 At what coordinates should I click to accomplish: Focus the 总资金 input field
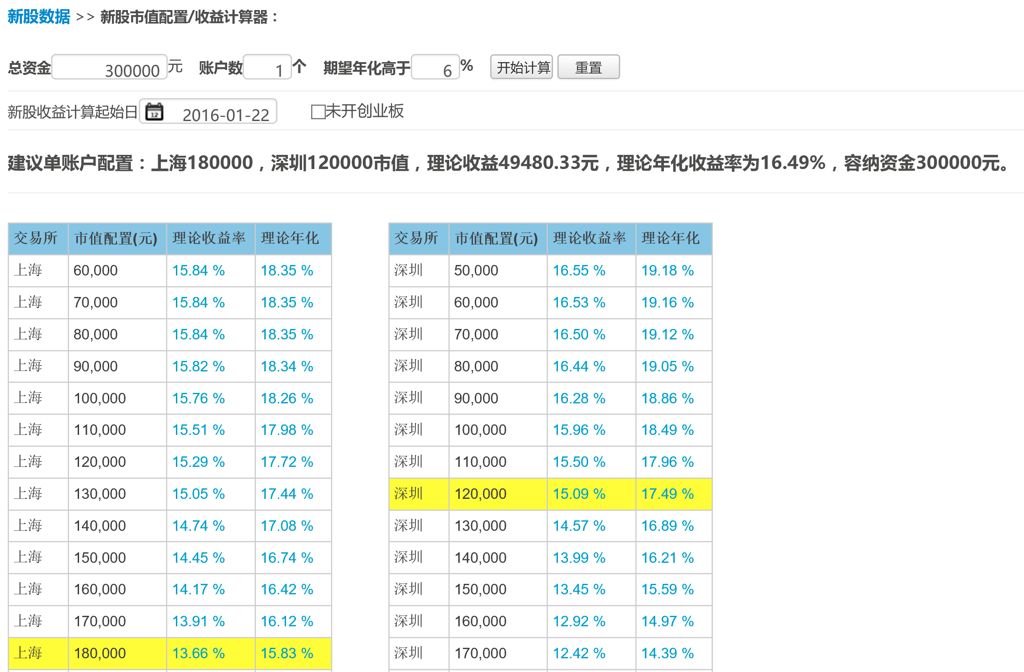coord(110,68)
